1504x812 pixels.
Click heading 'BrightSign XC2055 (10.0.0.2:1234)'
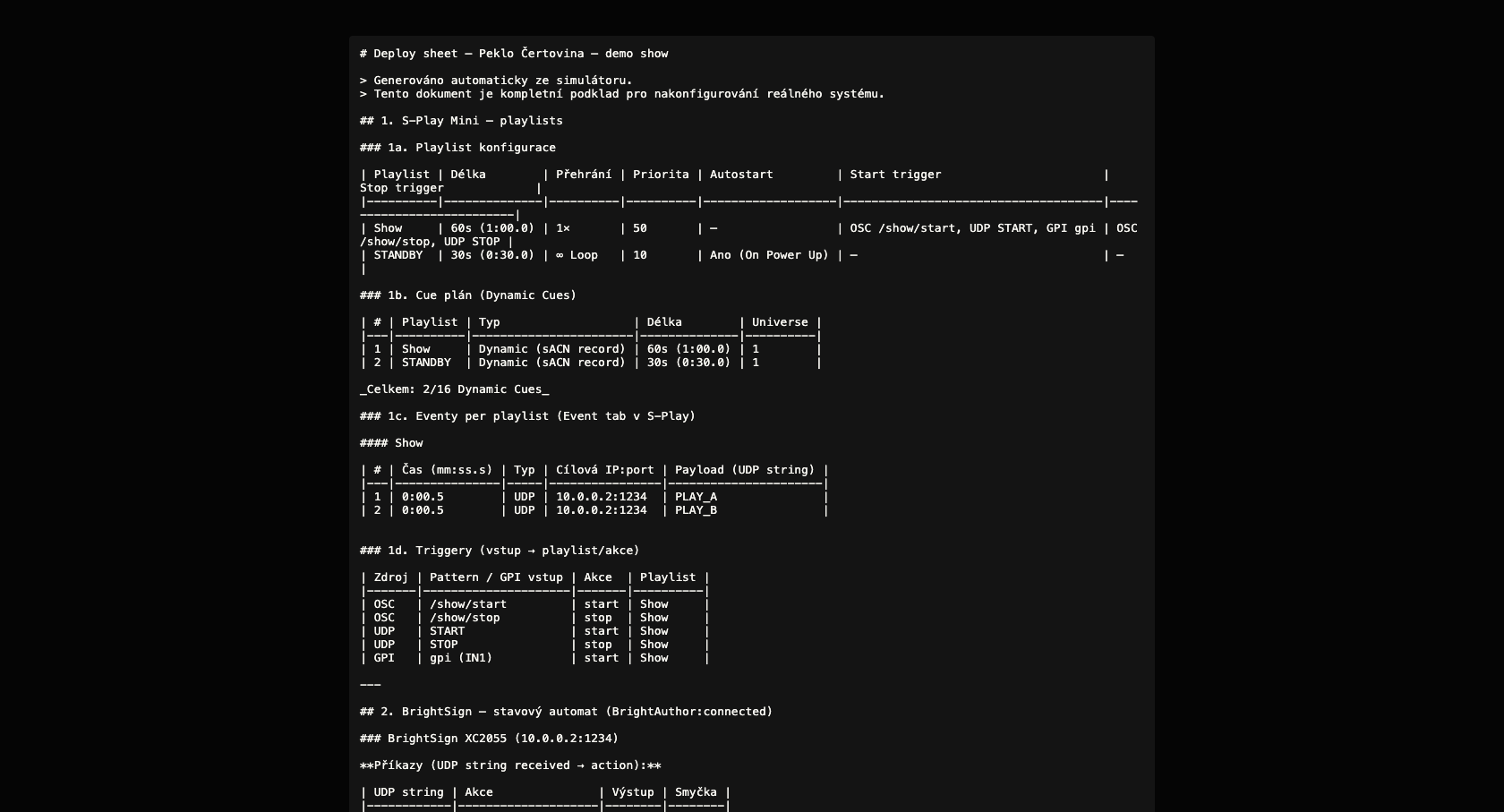489,739
